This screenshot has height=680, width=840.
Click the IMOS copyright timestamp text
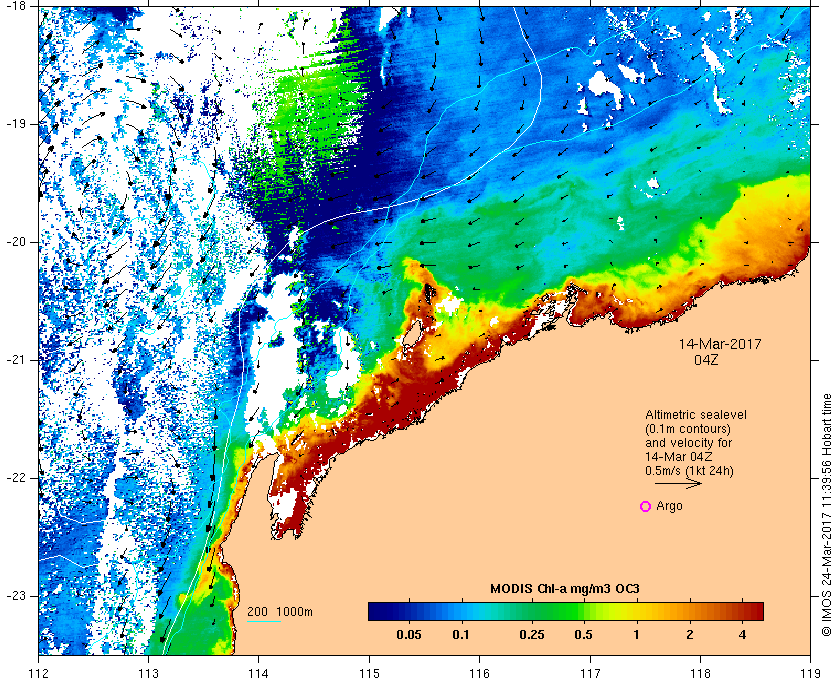(826, 515)
